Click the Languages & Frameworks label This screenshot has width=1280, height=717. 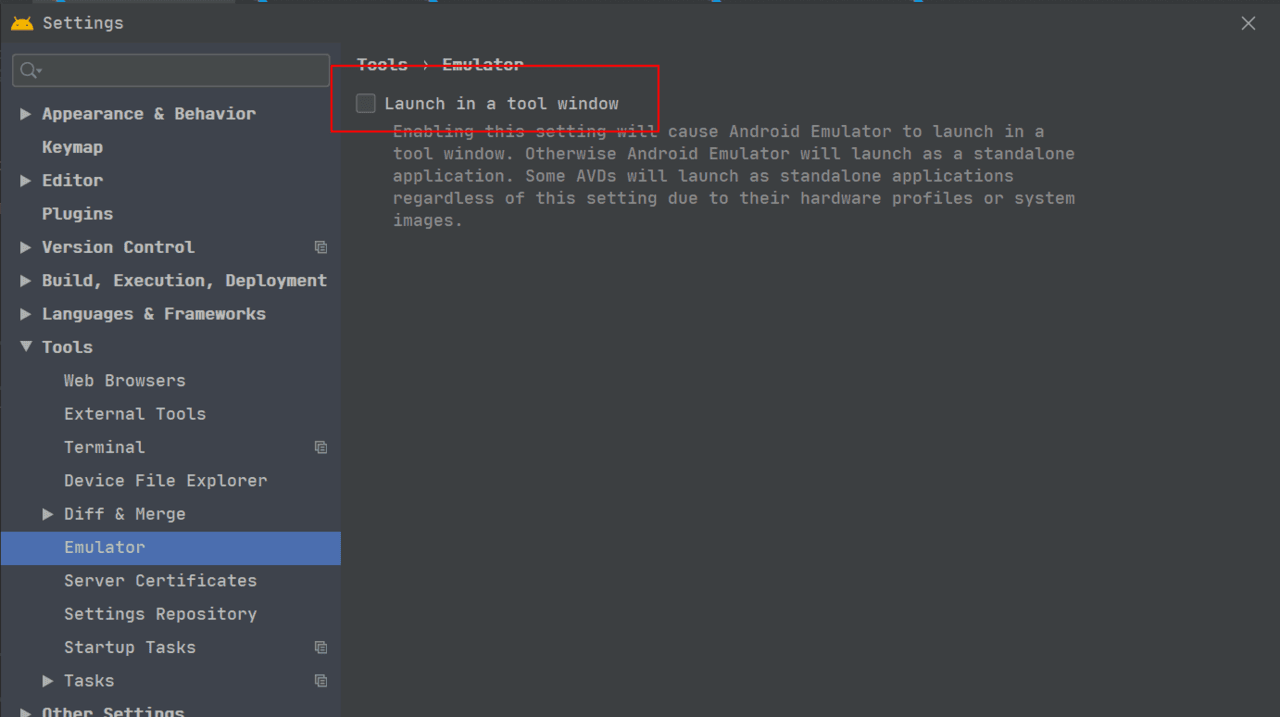click(154, 314)
